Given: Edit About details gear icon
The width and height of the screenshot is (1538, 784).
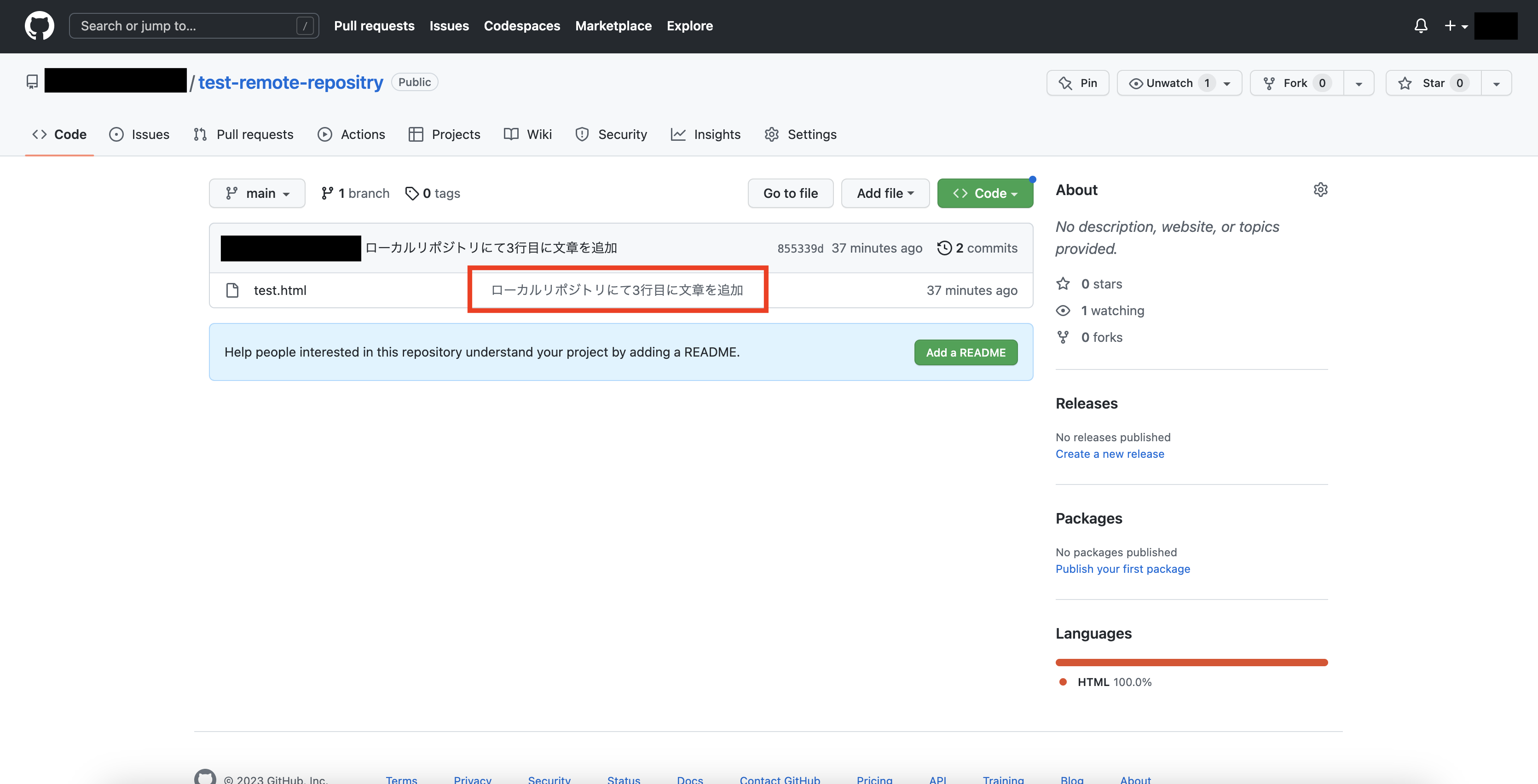Looking at the screenshot, I should (1321, 189).
